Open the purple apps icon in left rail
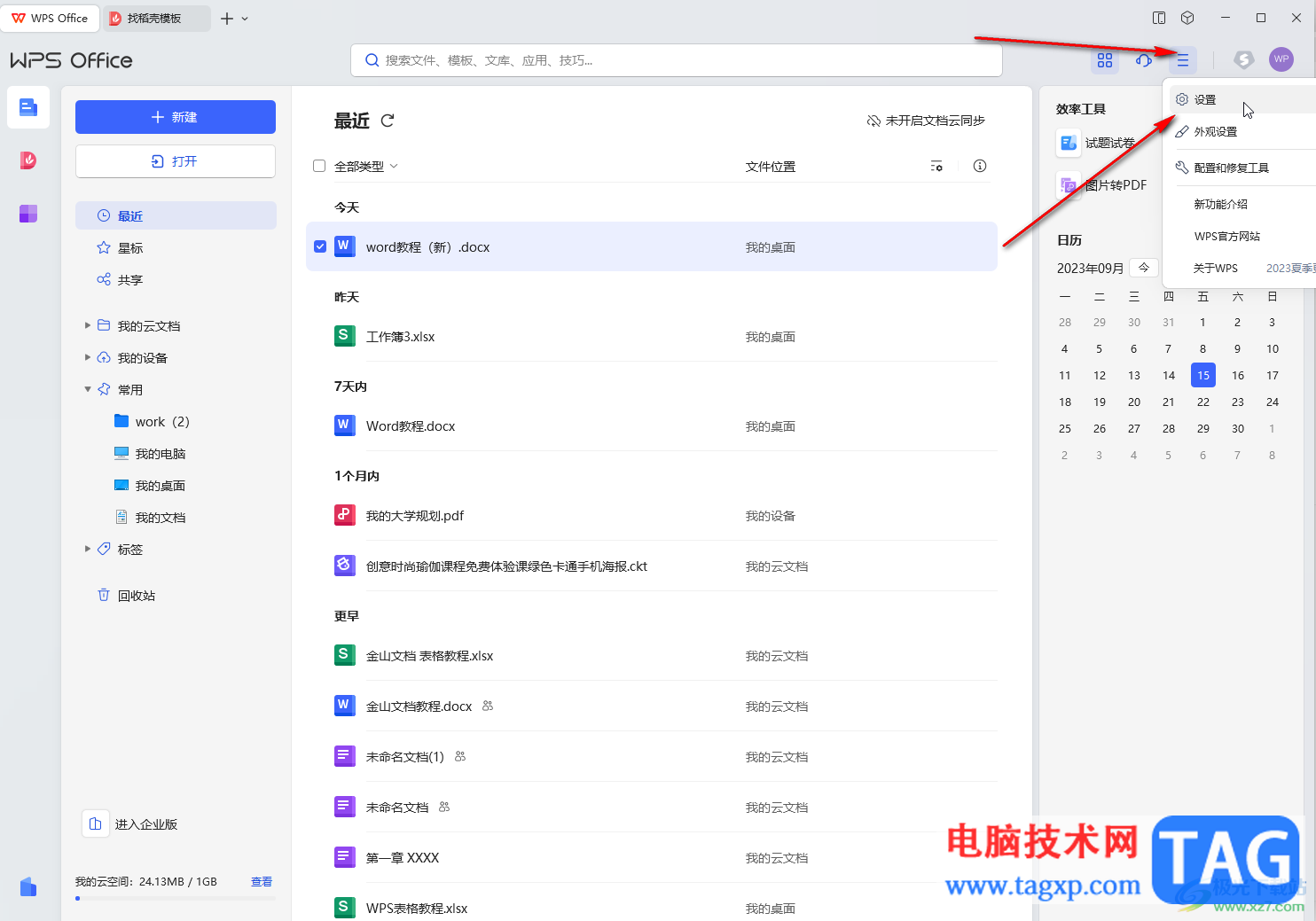 coord(28,214)
